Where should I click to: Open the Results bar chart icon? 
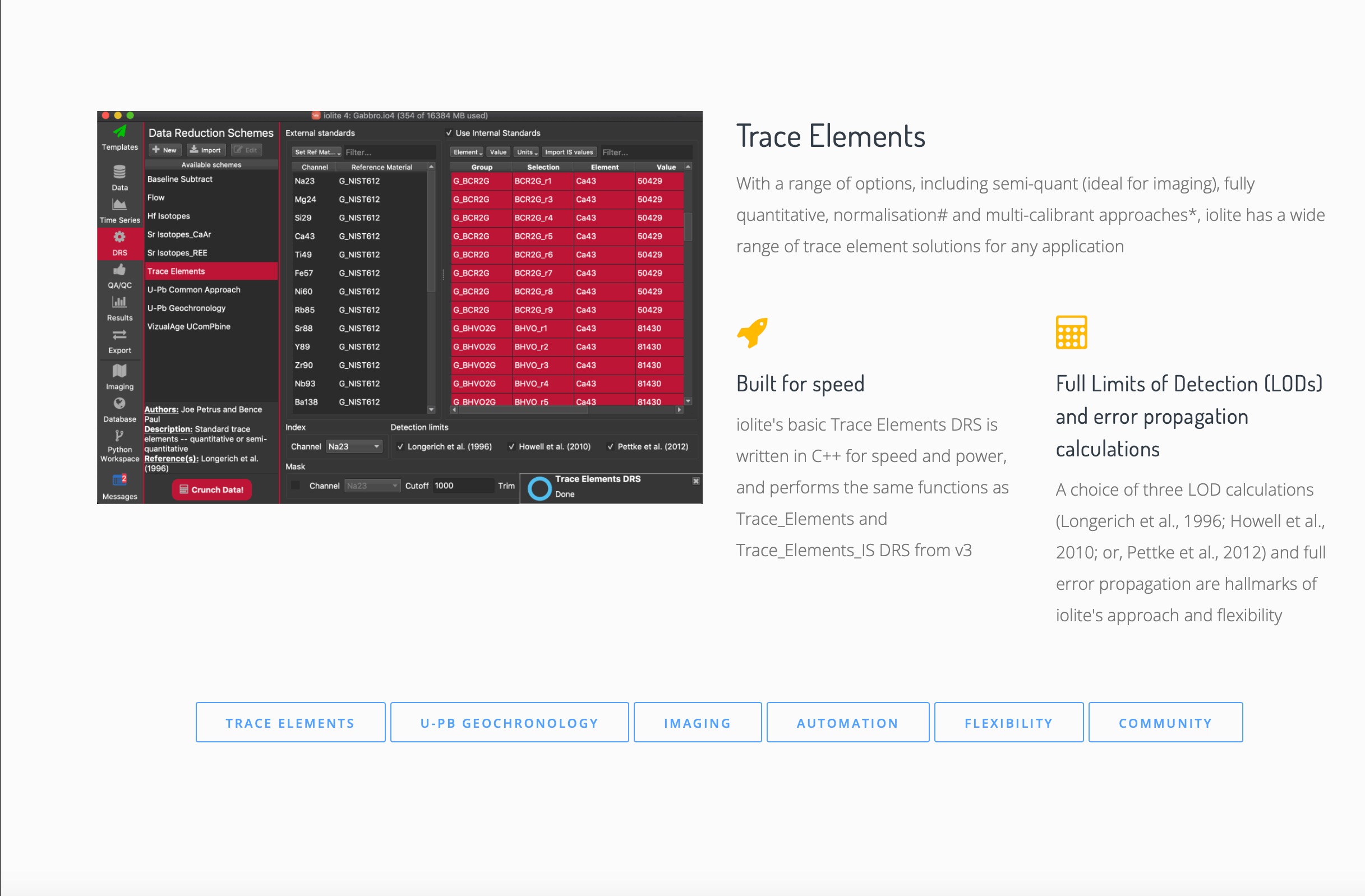(x=119, y=302)
